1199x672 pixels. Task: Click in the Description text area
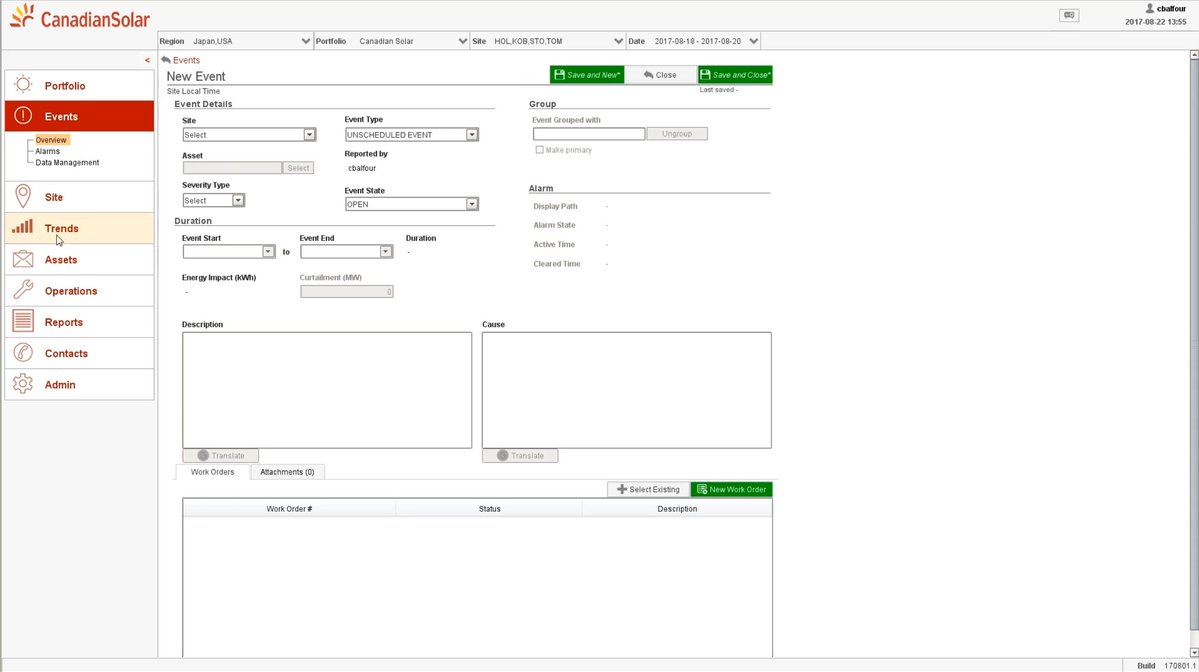[327, 390]
